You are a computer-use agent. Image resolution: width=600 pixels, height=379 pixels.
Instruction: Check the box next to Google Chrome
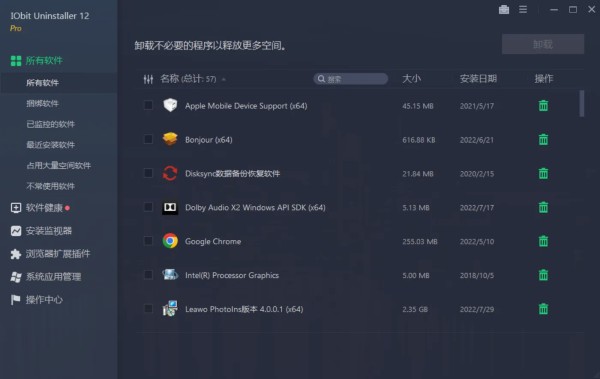tap(148, 241)
